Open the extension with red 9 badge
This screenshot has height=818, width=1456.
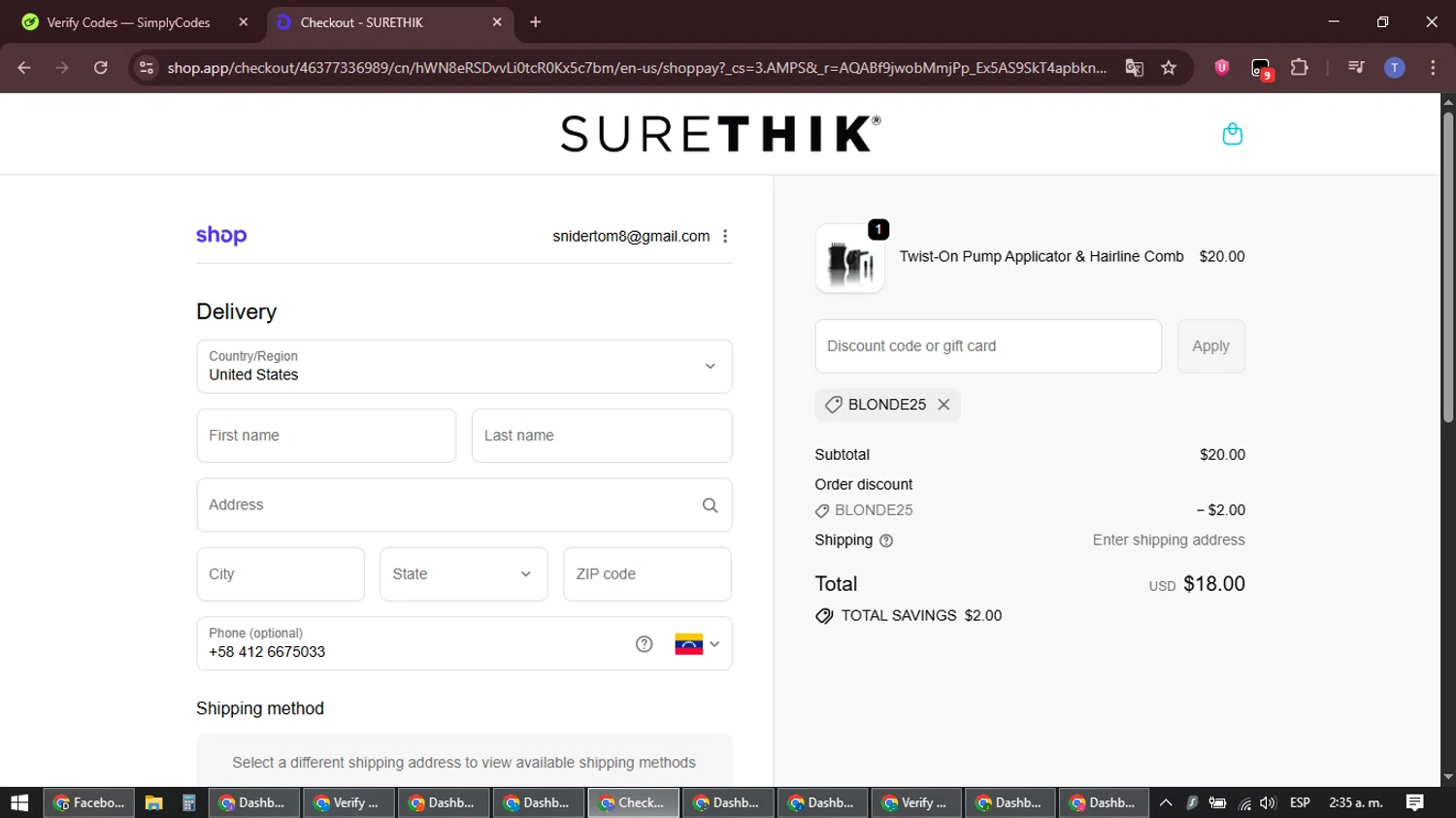tap(1261, 69)
